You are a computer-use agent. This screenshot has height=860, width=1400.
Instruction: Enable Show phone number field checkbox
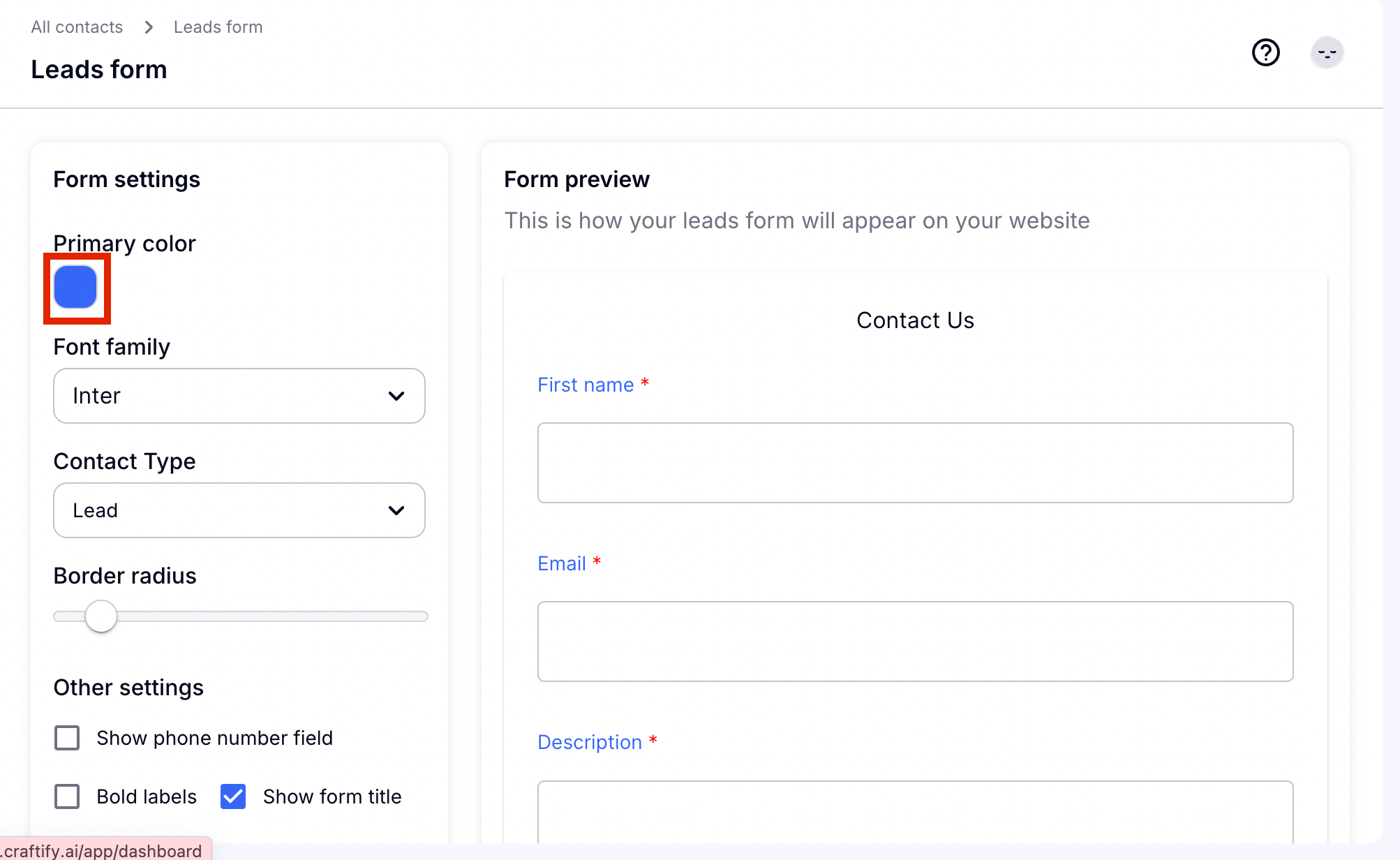(67, 738)
